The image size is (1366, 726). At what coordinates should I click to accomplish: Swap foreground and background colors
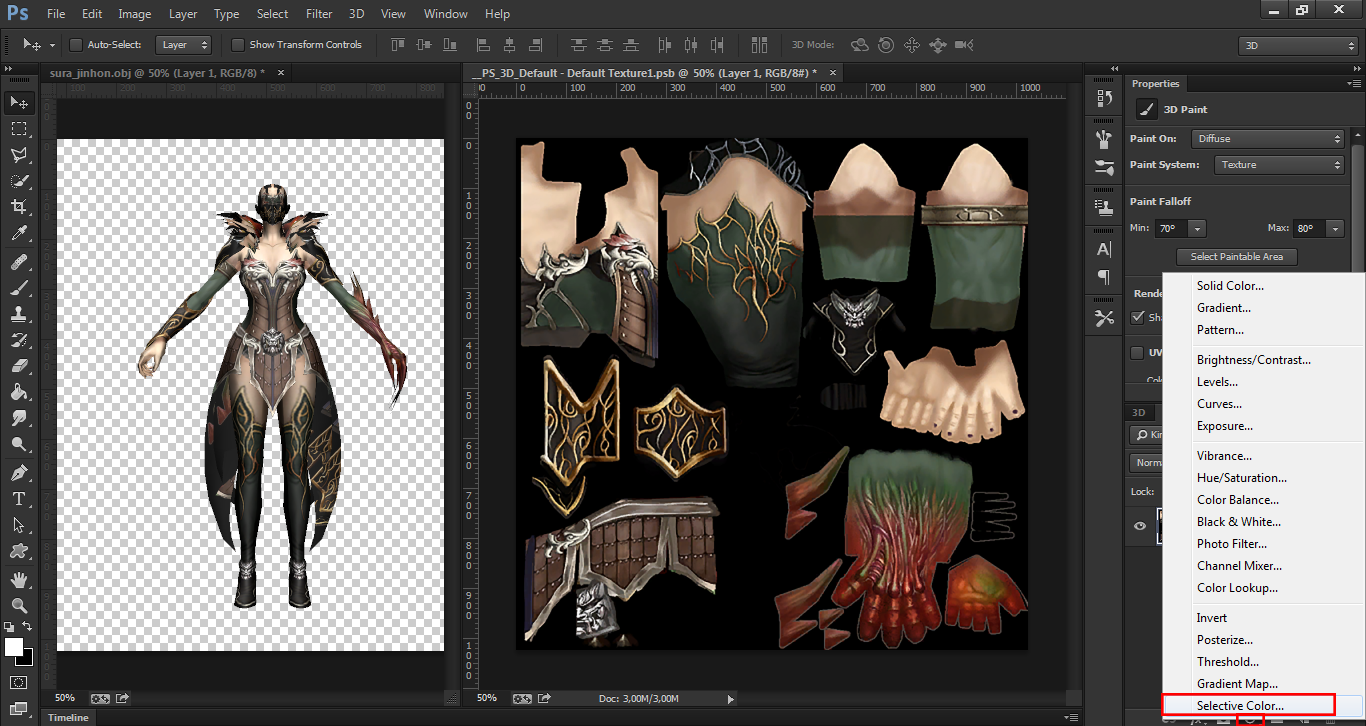point(28,626)
